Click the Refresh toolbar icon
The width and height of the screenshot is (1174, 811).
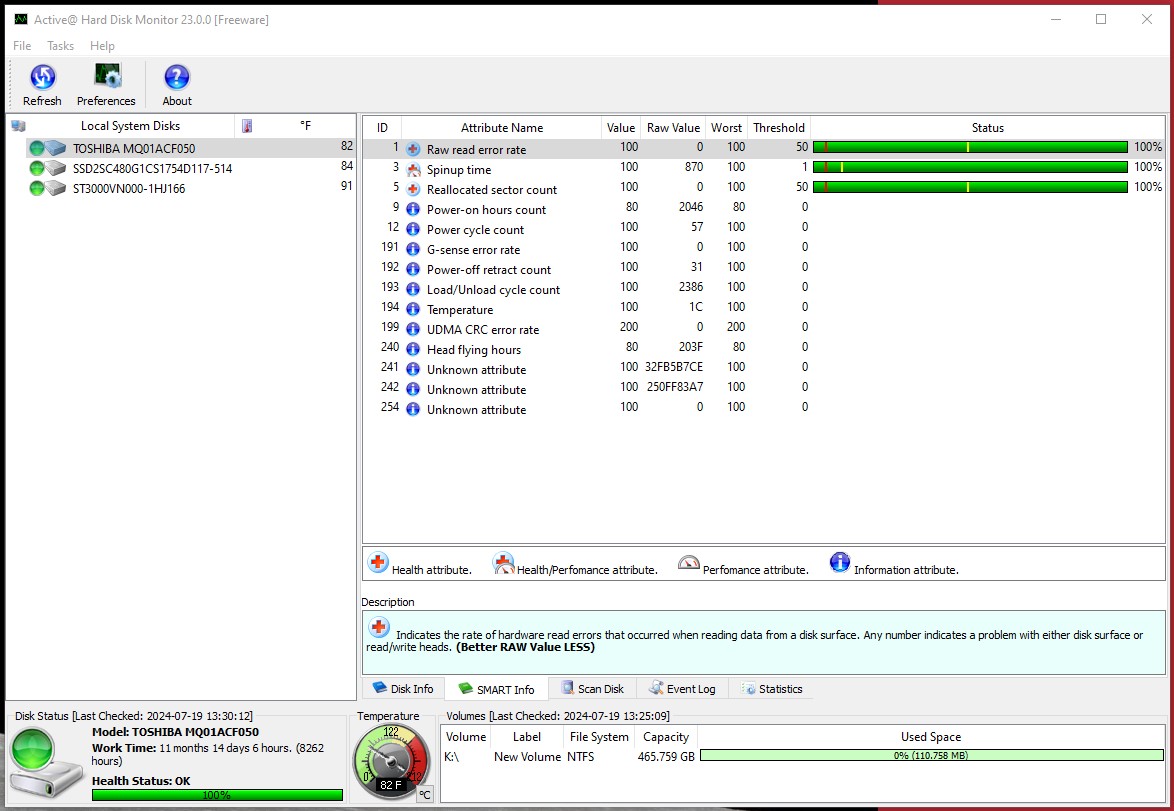point(42,78)
